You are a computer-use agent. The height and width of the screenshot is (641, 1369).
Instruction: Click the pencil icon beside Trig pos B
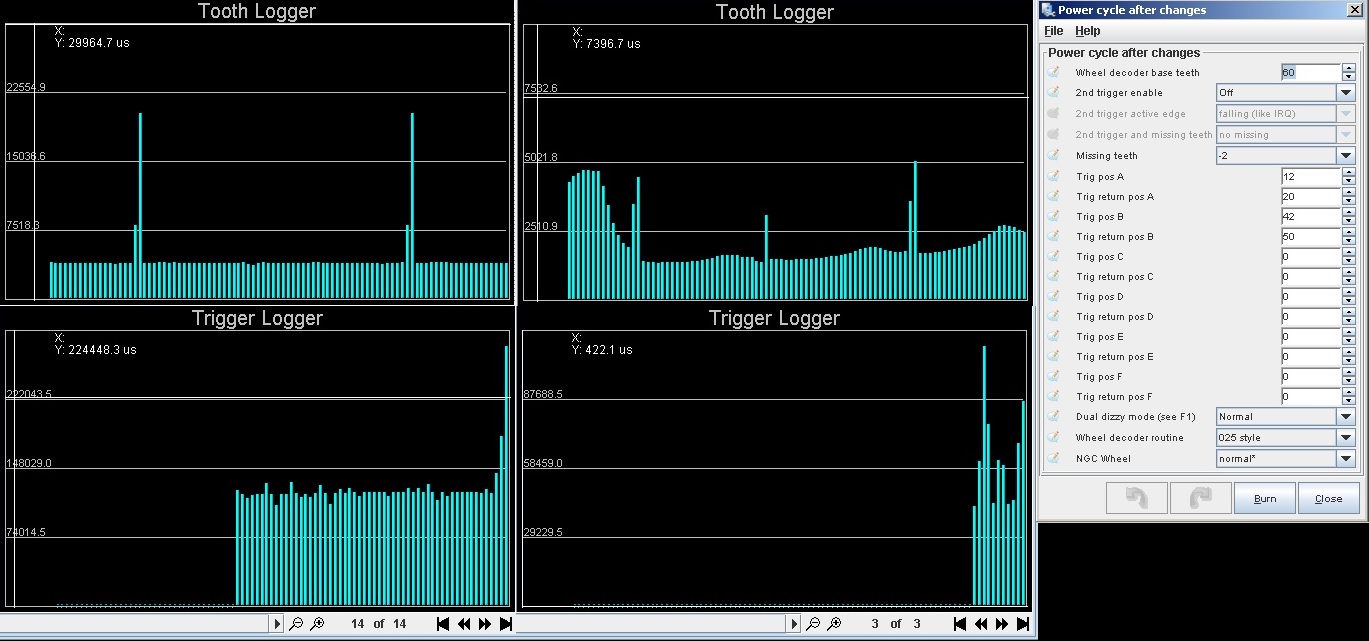coord(1053,216)
